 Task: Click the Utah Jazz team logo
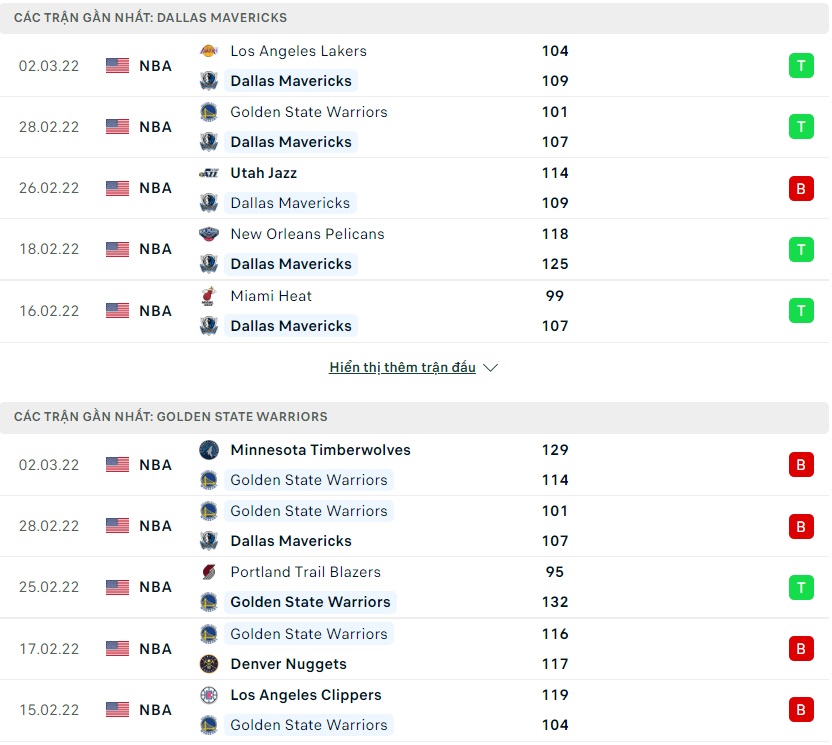208,173
